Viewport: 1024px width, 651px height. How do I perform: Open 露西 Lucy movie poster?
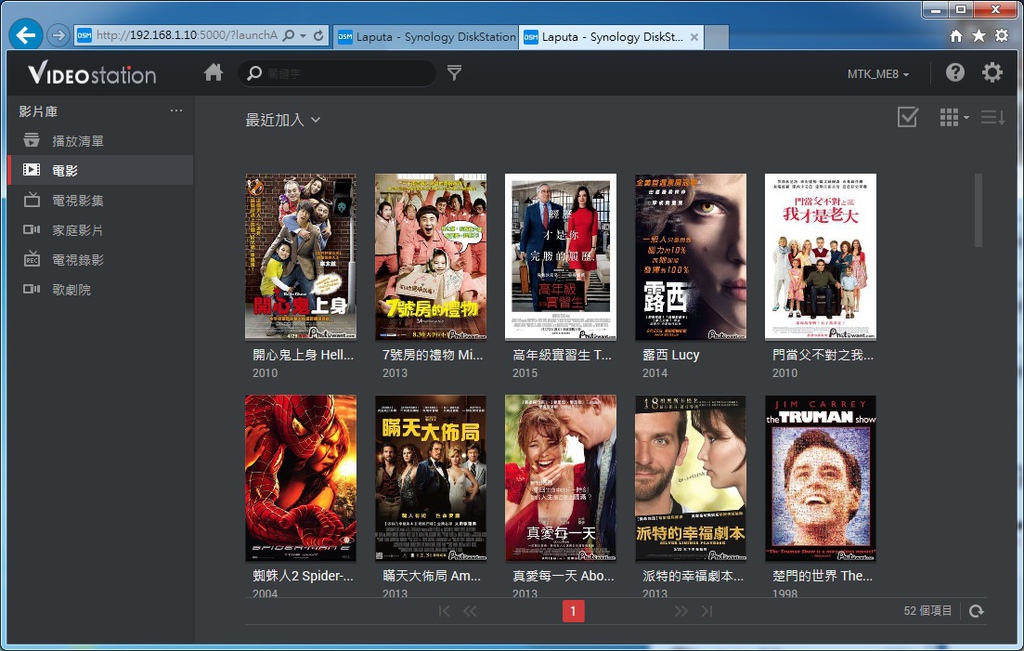pos(690,257)
